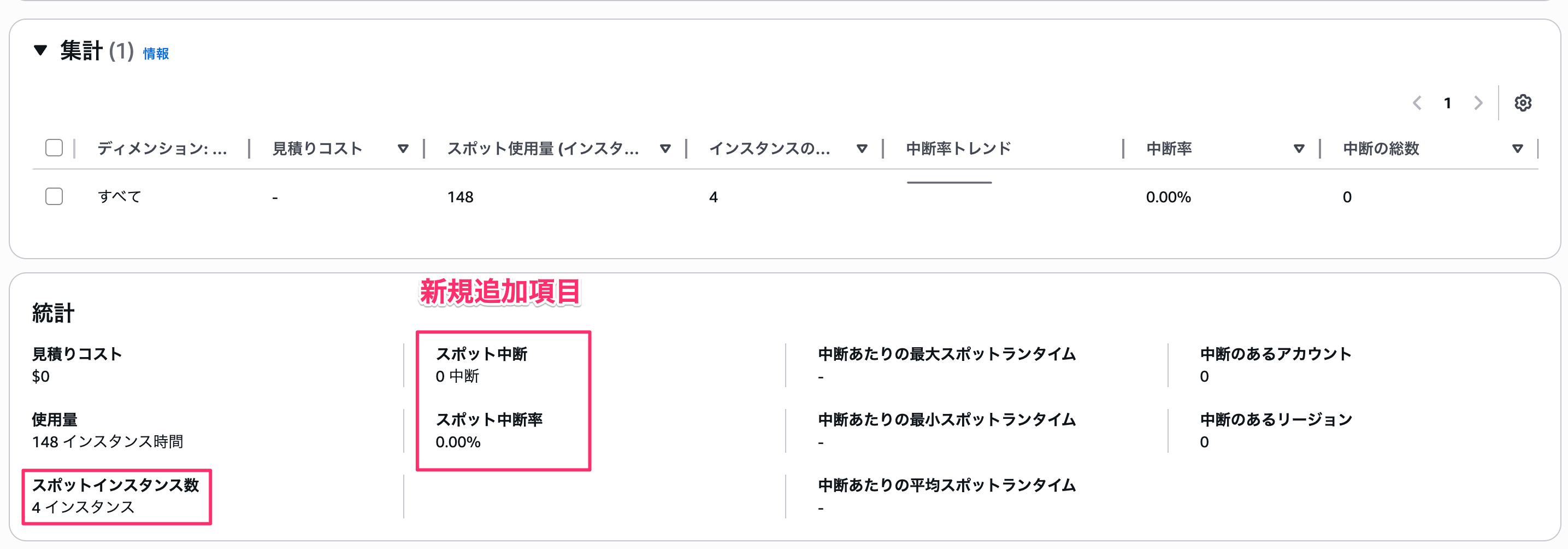Click the 0.00% 中断率 cell

click(1168, 197)
